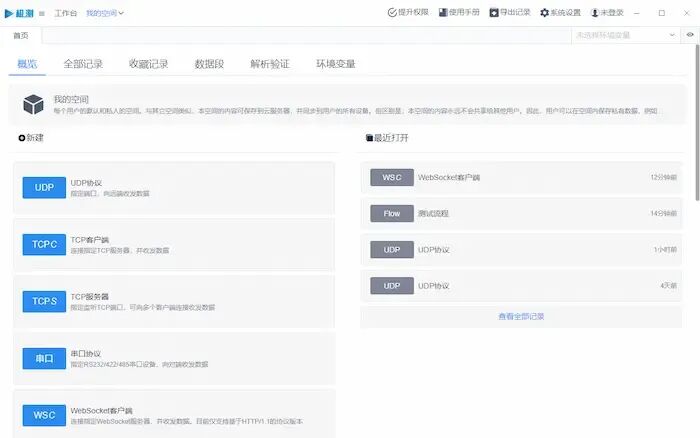Click 提升权限 toolbar item
The height and width of the screenshot is (438, 700).
click(408, 13)
